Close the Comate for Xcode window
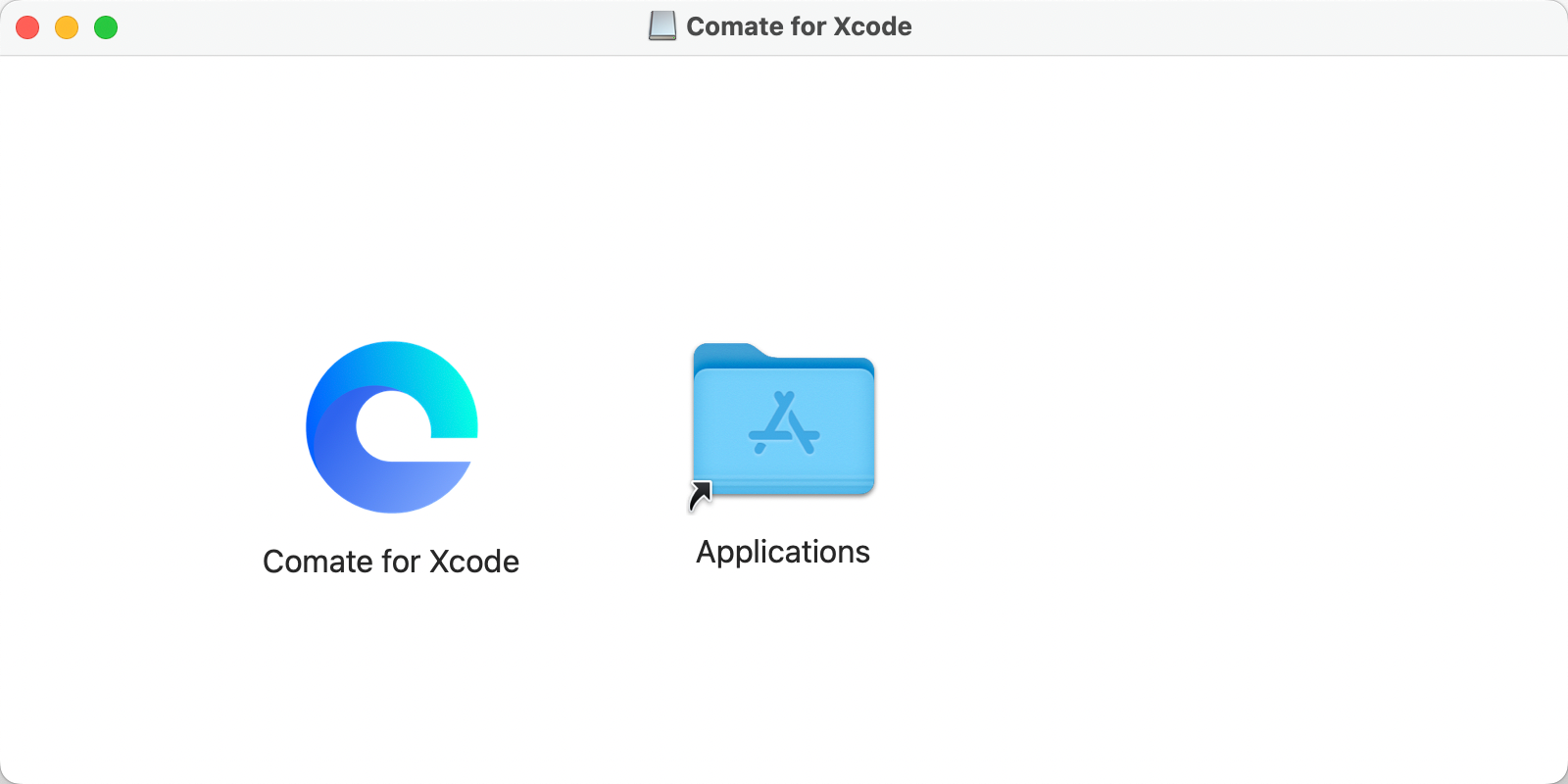Image resolution: width=1568 pixels, height=784 pixels. pos(27,27)
